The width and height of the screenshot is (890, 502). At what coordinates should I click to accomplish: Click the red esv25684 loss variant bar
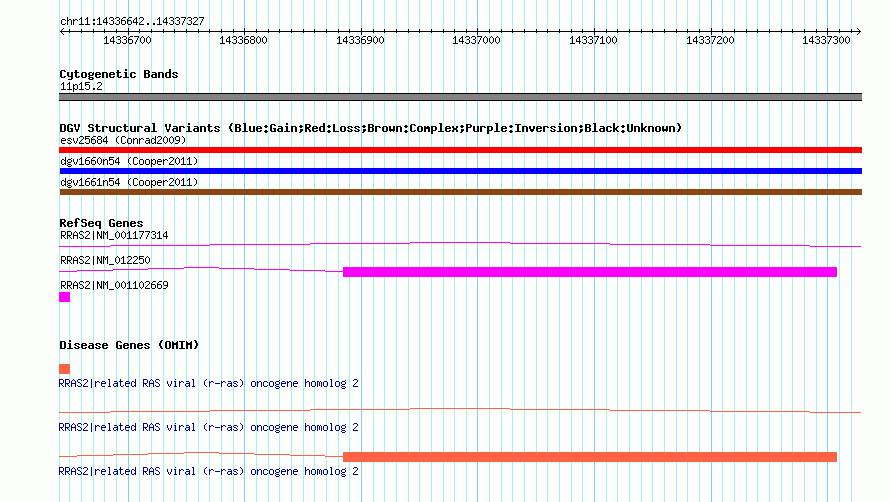click(460, 150)
